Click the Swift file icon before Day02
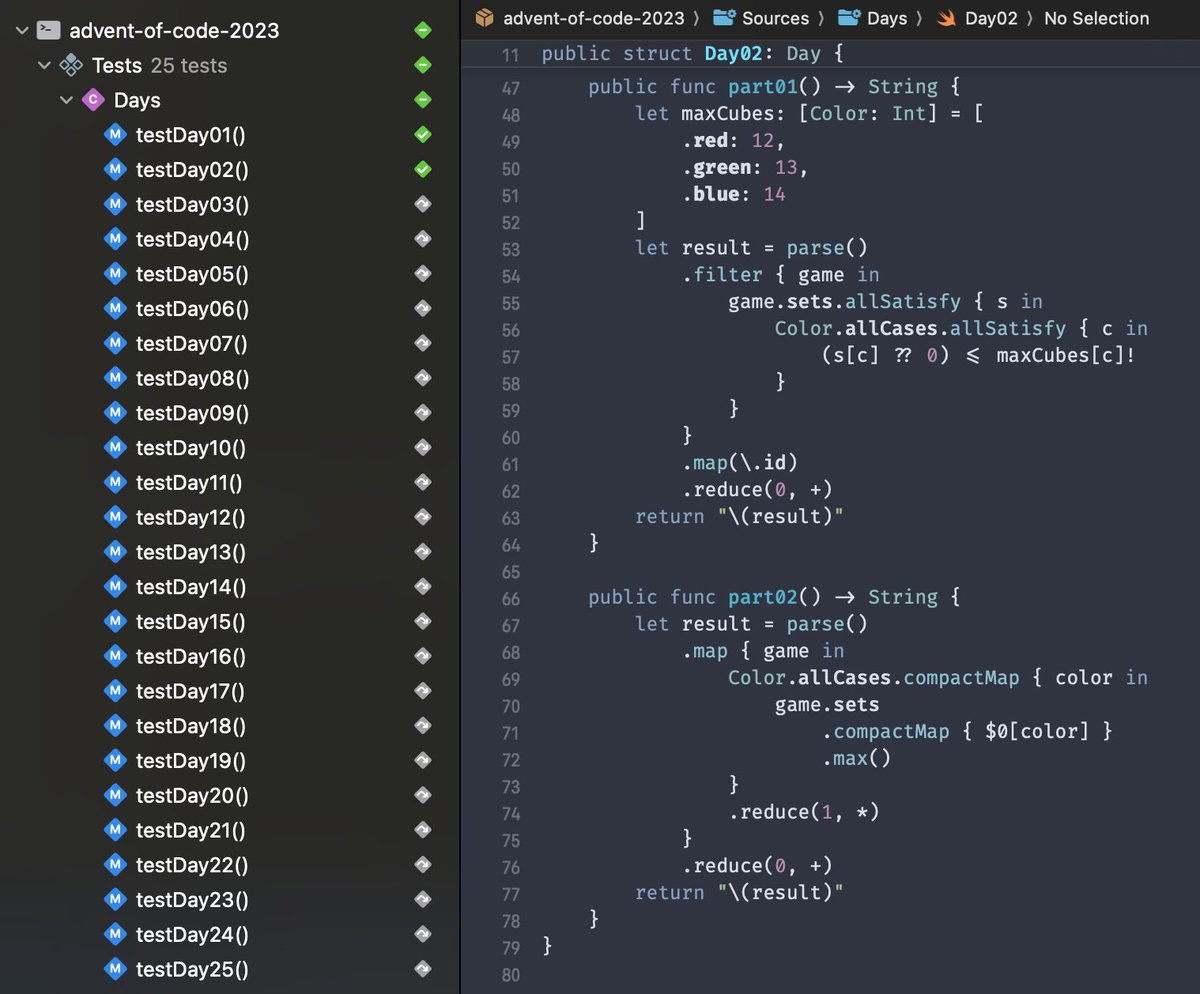This screenshot has height=994, width=1200. click(x=946, y=18)
